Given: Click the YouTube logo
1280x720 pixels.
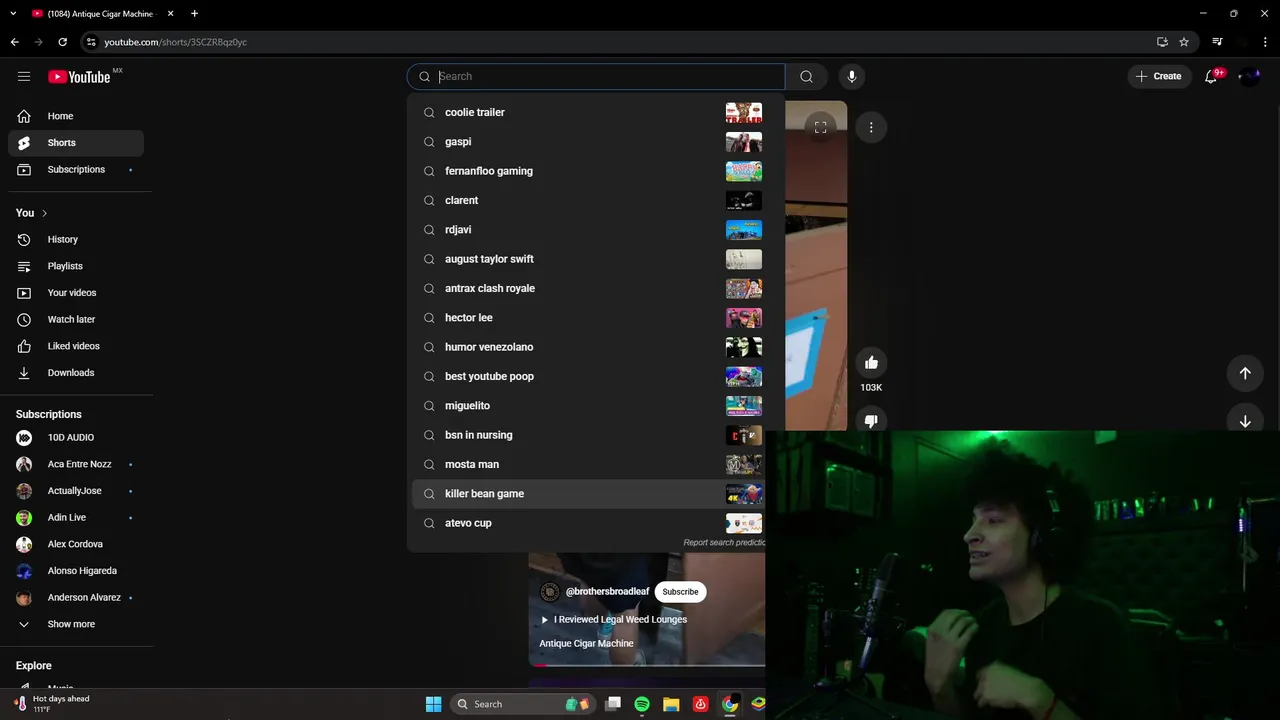Looking at the screenshot, I should [79, 77].
